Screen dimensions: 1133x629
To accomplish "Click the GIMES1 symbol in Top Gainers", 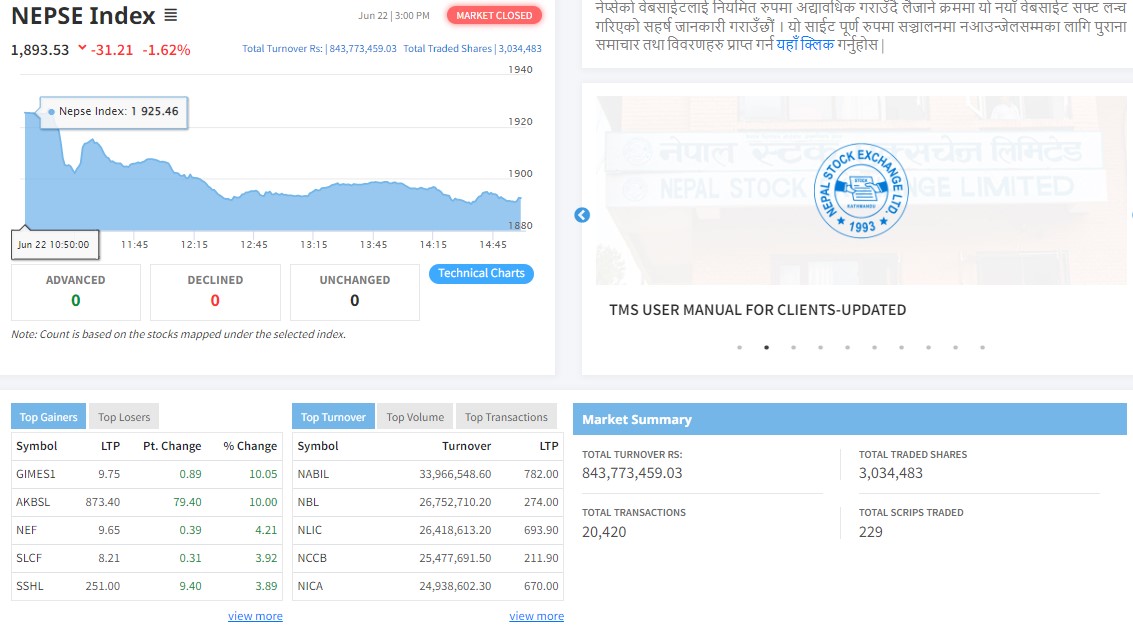I will 36,474.
